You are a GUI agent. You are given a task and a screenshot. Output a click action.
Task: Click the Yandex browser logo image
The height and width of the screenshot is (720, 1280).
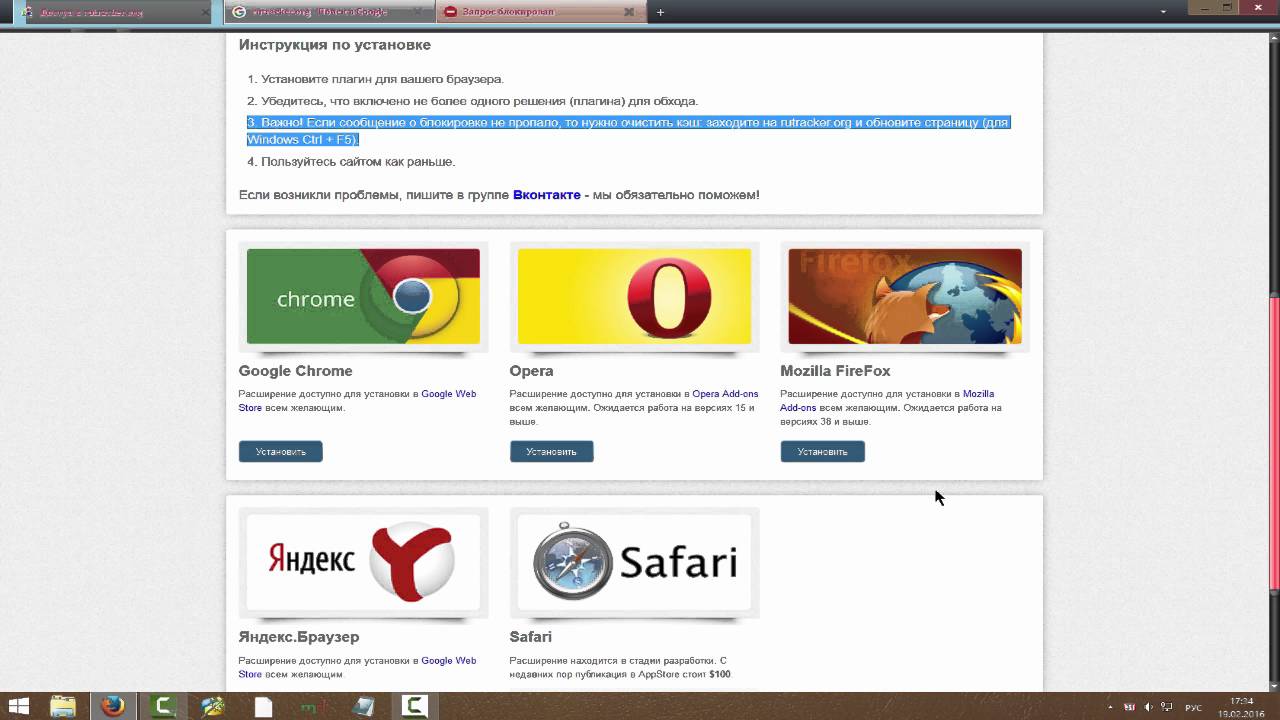click(x=363, y=562)
